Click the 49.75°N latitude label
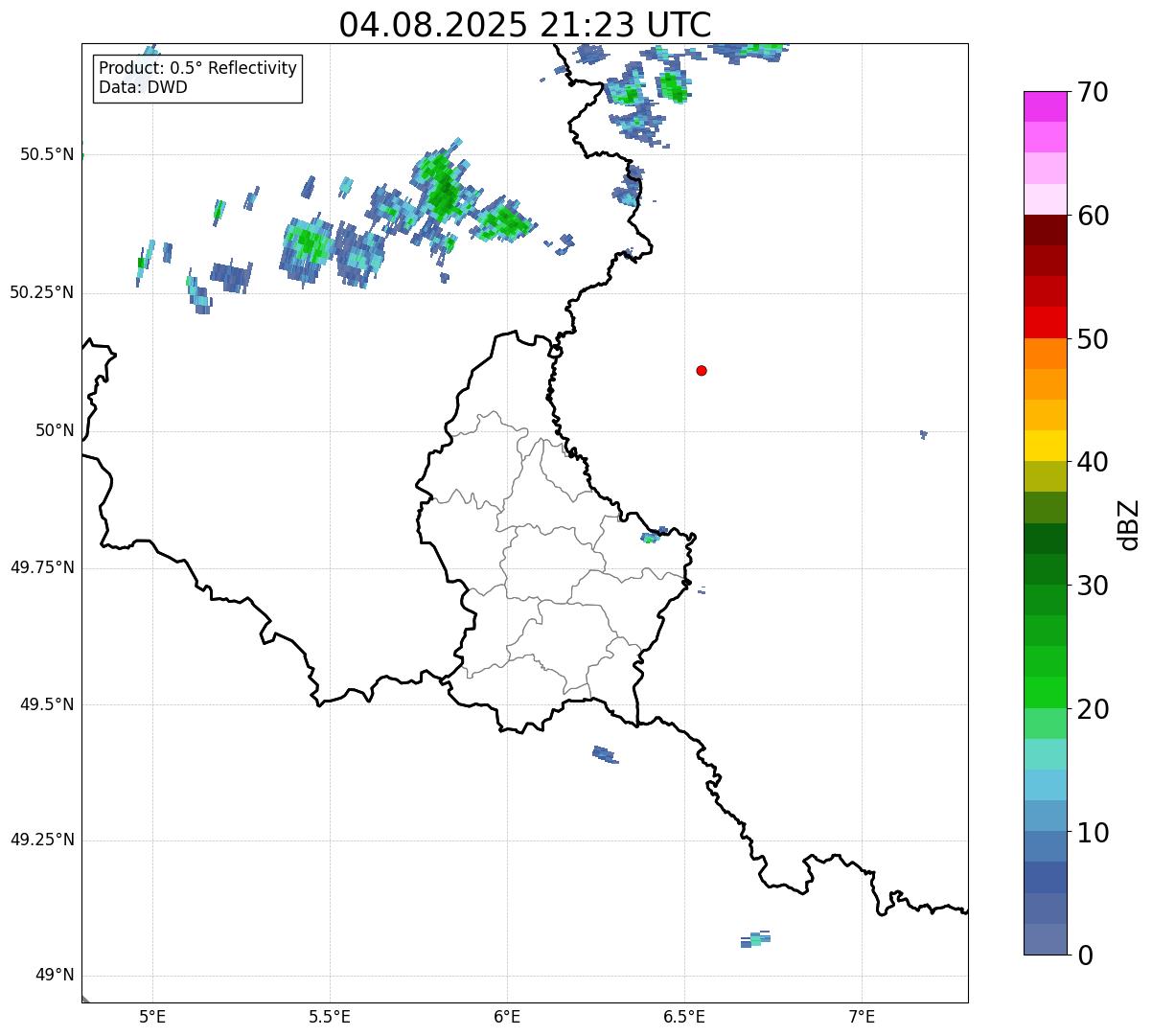The height and width of the screenshot is (1036, 1152). click(x=42, y=567)
